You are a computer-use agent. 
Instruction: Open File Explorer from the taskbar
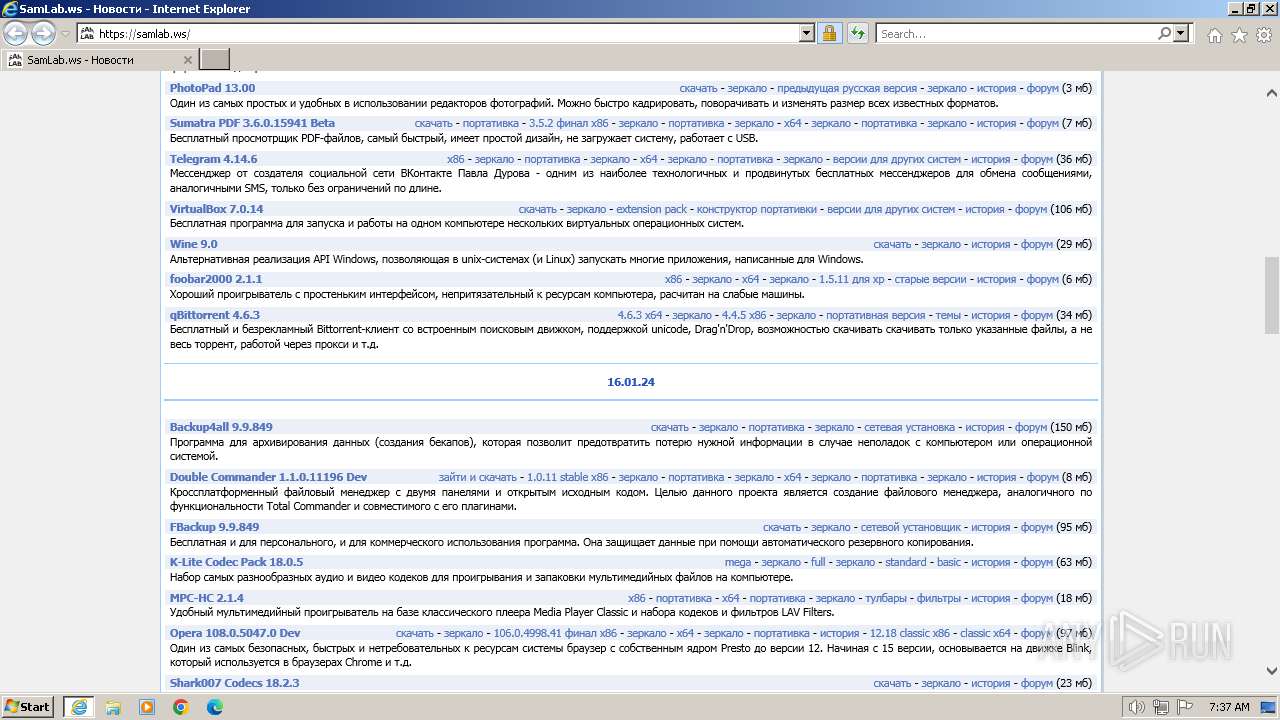click(x=113, y=706)
